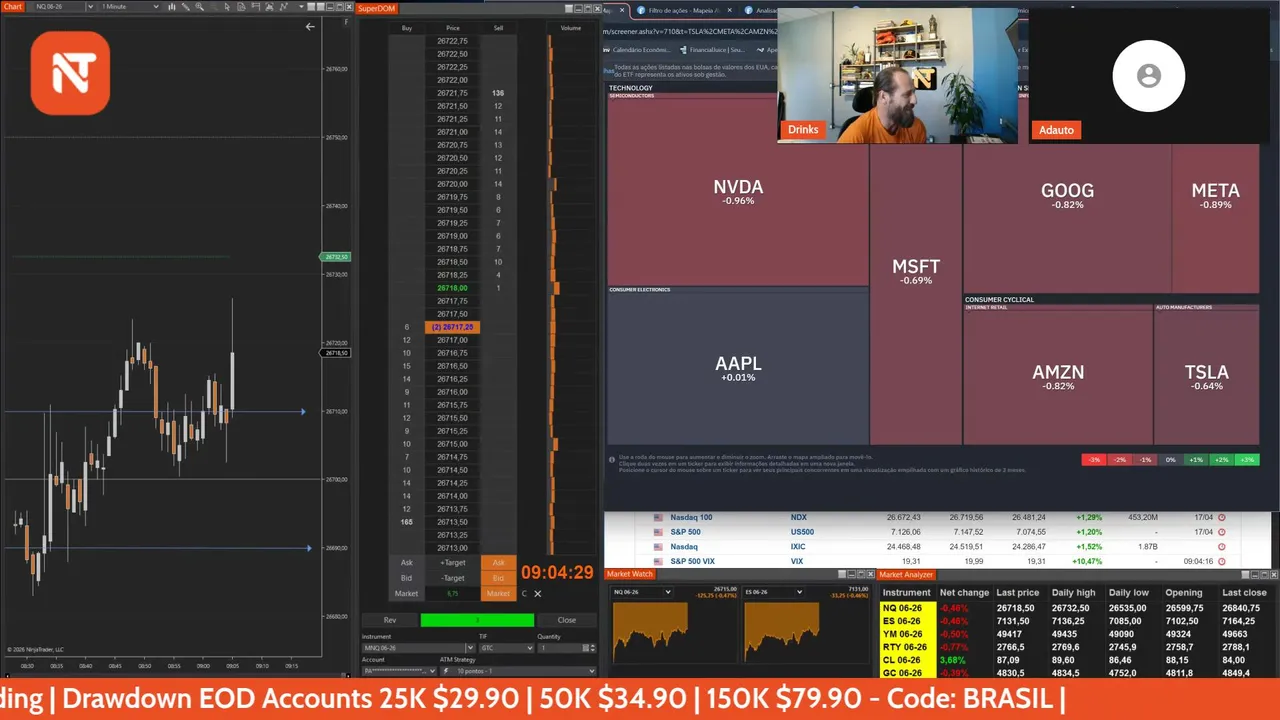Click the chart left-arrow collapse icon

pos(310,27)
